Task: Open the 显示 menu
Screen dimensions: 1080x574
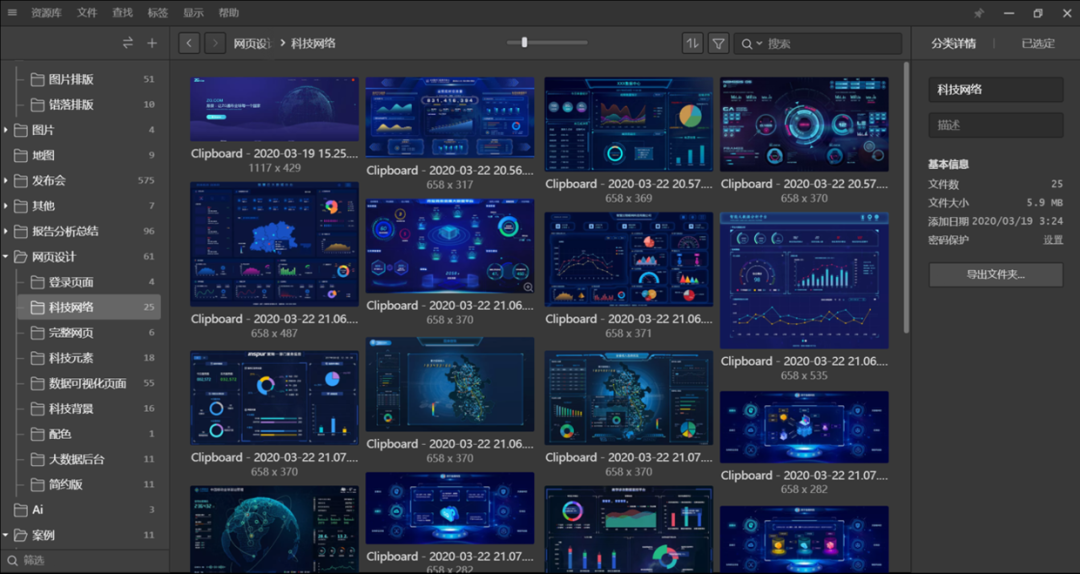Action: tap(194, 13)
